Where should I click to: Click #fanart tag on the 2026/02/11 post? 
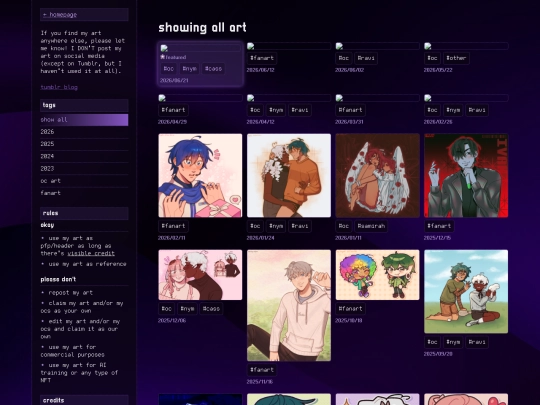173,226
